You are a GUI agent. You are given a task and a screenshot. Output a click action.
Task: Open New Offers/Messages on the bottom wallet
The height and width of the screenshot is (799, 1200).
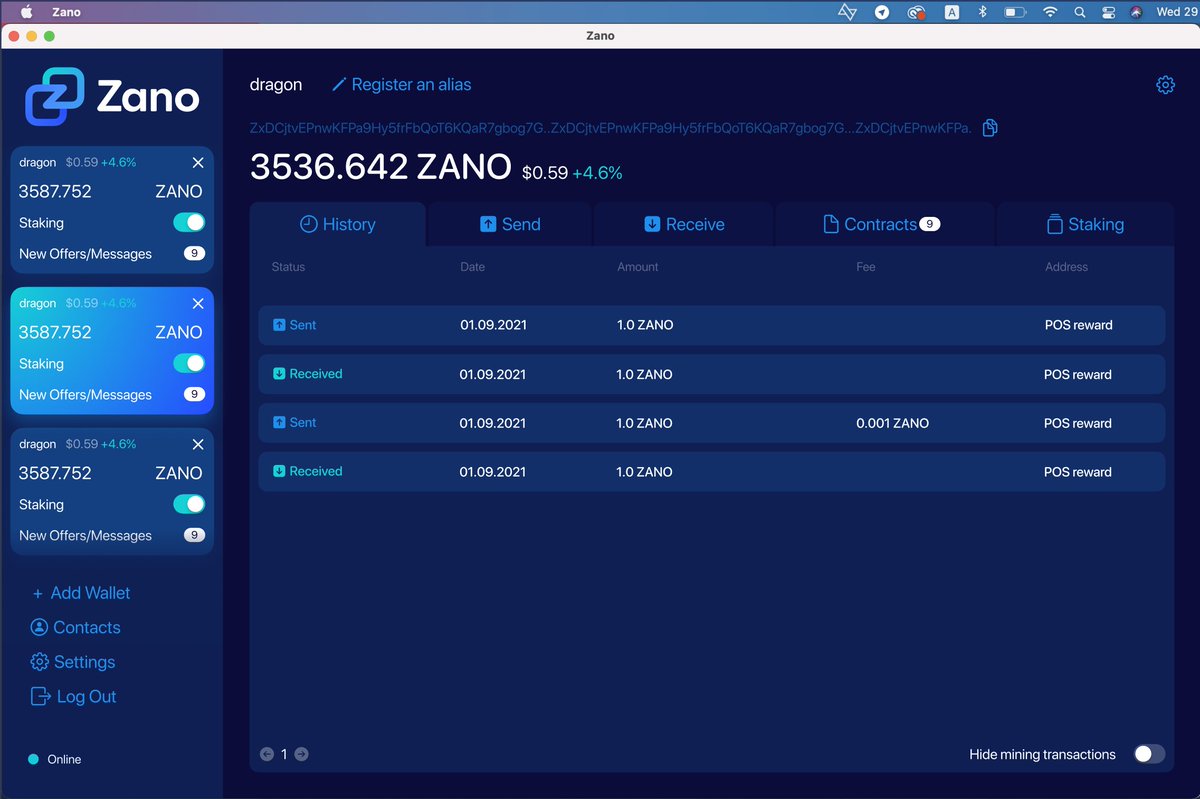pyautogui.click(x=193, y=535)
